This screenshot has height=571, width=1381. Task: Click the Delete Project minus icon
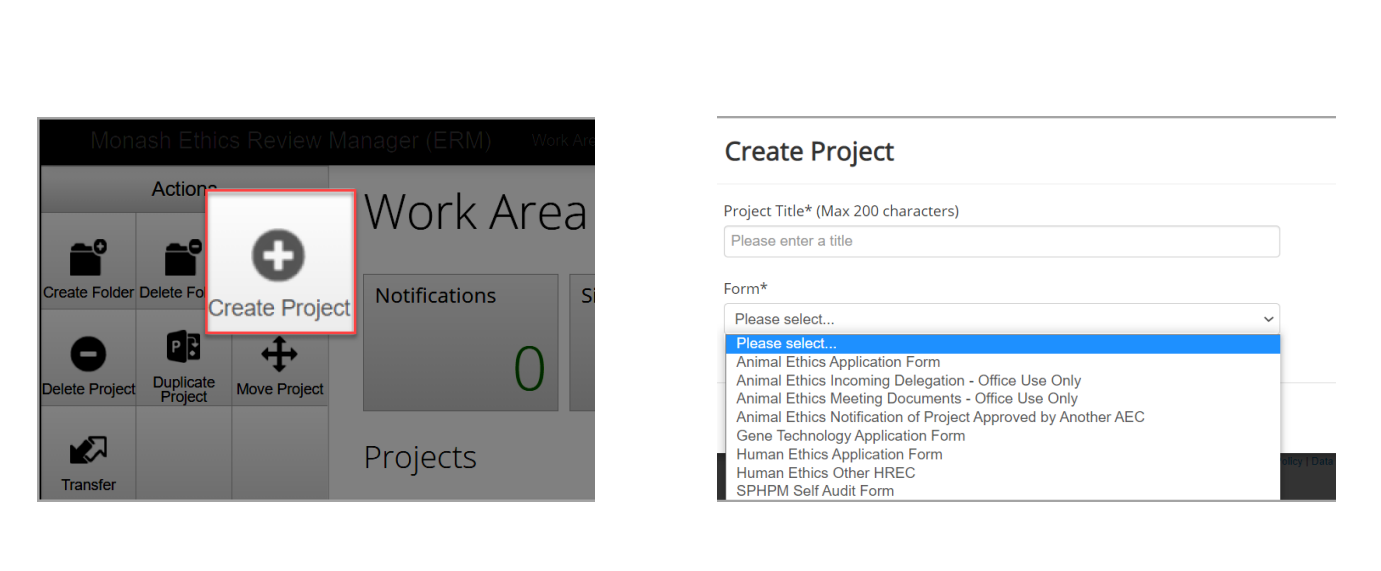click(x=88, y=355)
